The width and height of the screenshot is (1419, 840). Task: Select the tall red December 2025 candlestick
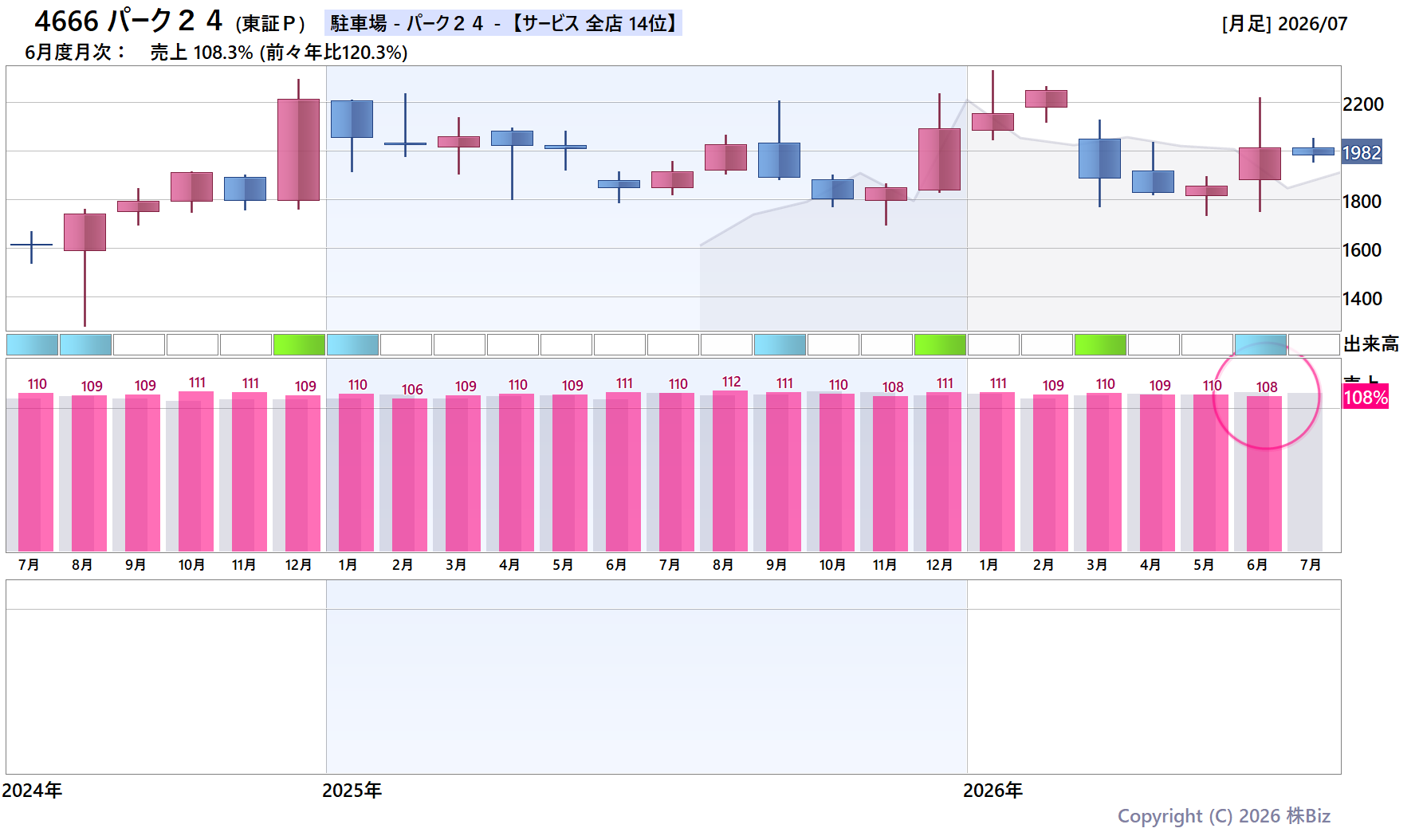pos(939,159)
